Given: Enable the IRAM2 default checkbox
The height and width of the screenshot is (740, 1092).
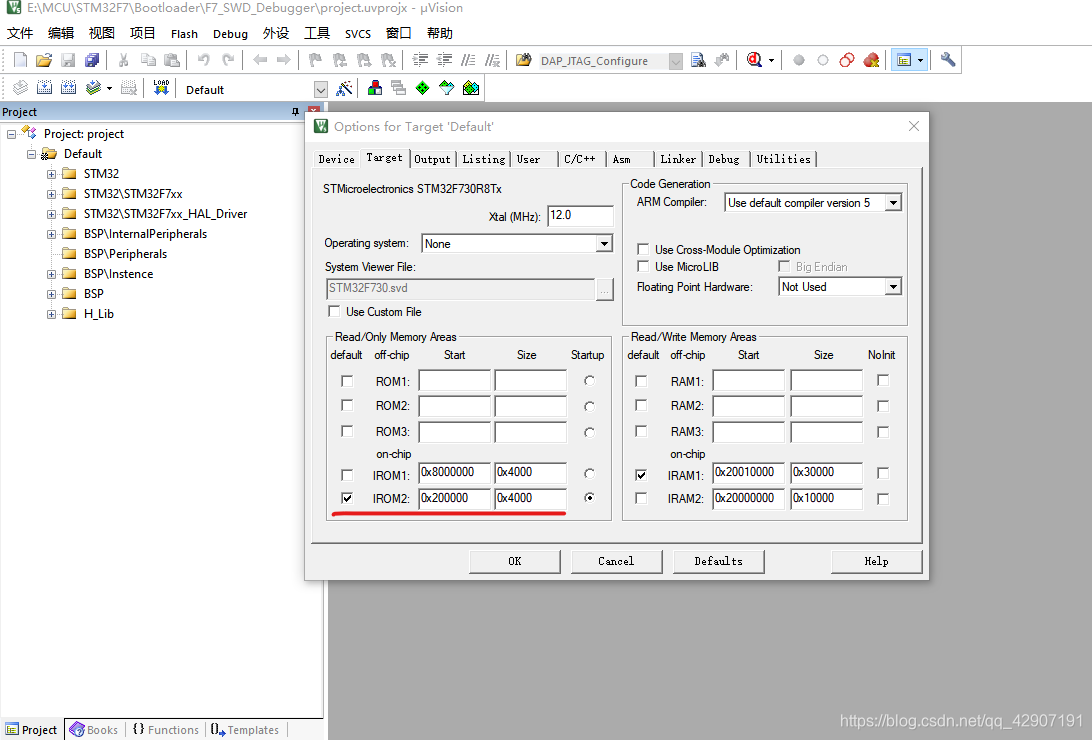Looking at the screenshot, I should tap(641, 498).
